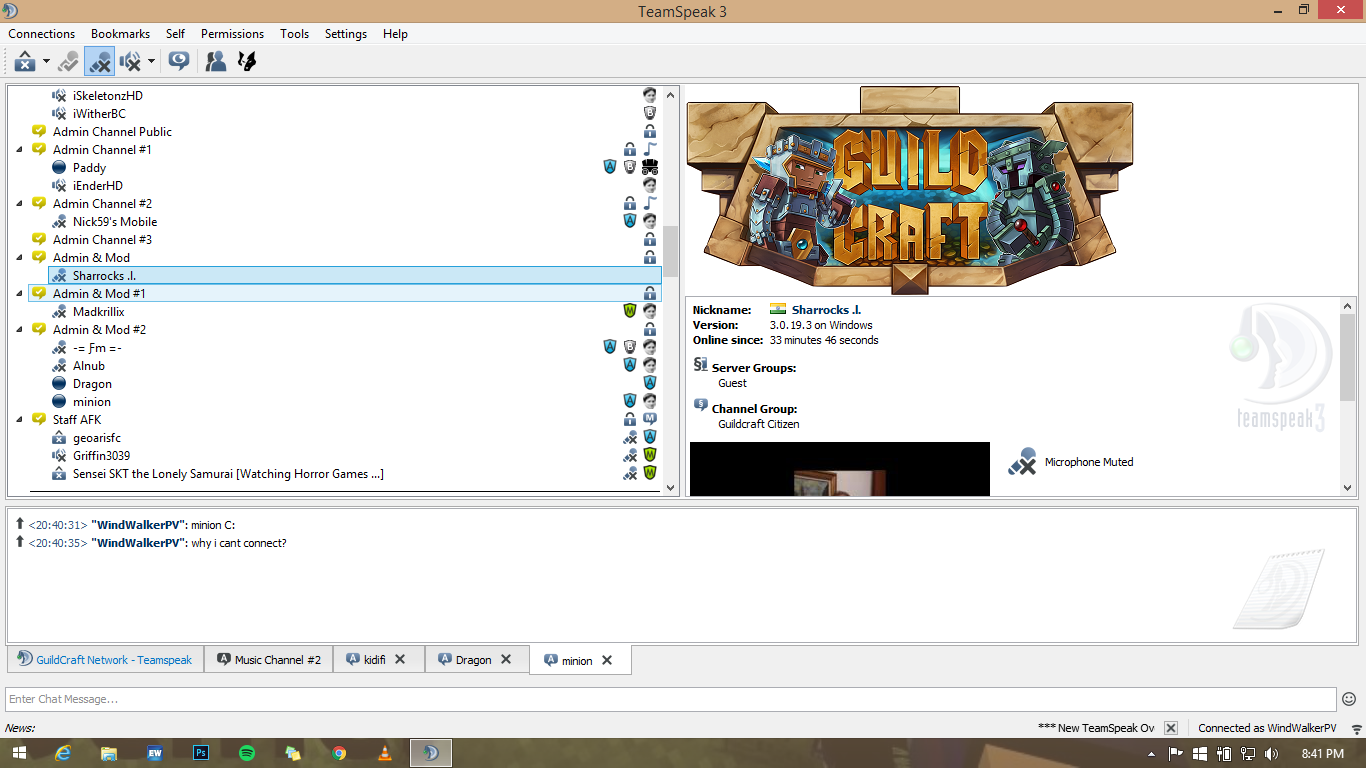Switch to the Music Channel #2 tab

click(x=269, y=660)
